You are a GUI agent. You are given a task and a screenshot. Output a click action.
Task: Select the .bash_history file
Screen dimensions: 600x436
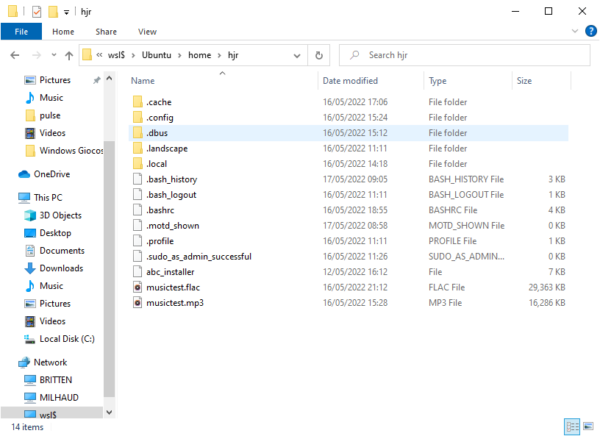[348, 179]
